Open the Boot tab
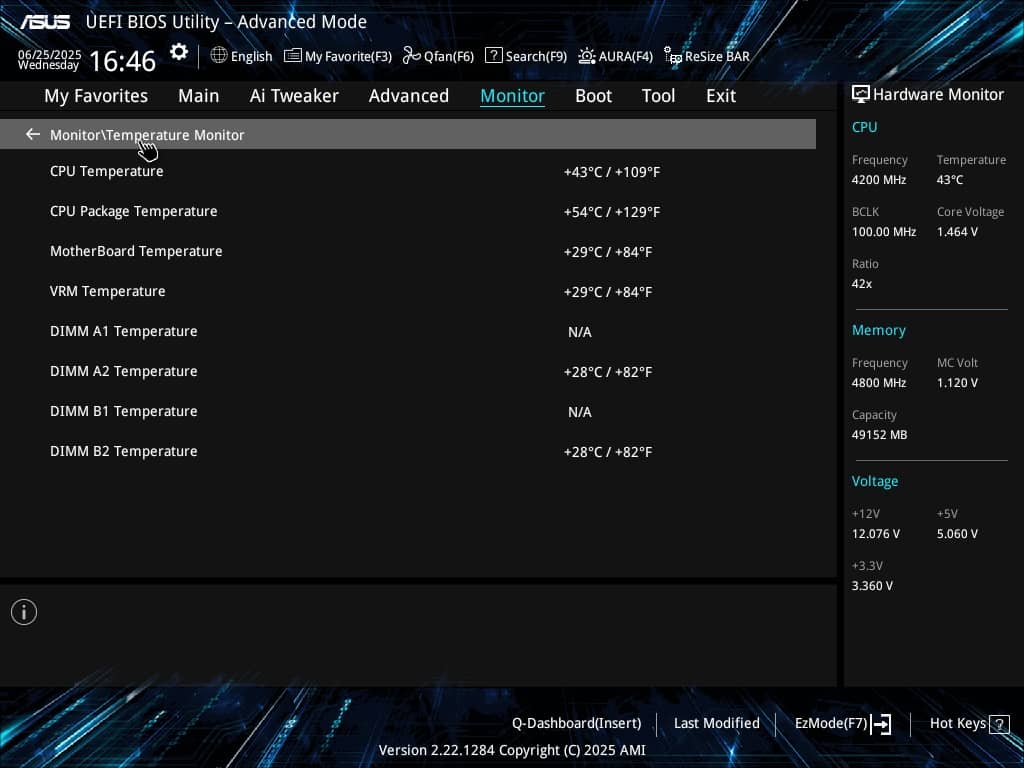The image size is (1024, 768). point(594,96)
